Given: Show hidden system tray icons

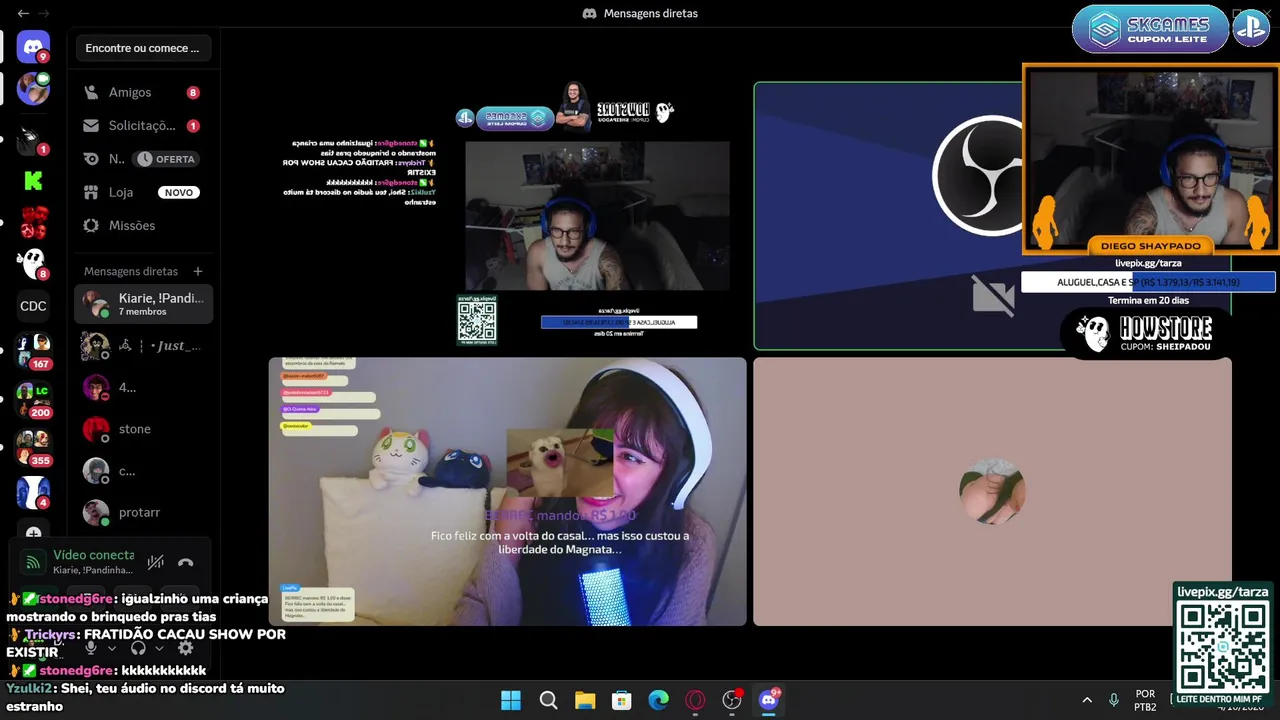Looking at the screenshot, I should coord(1087,700).
